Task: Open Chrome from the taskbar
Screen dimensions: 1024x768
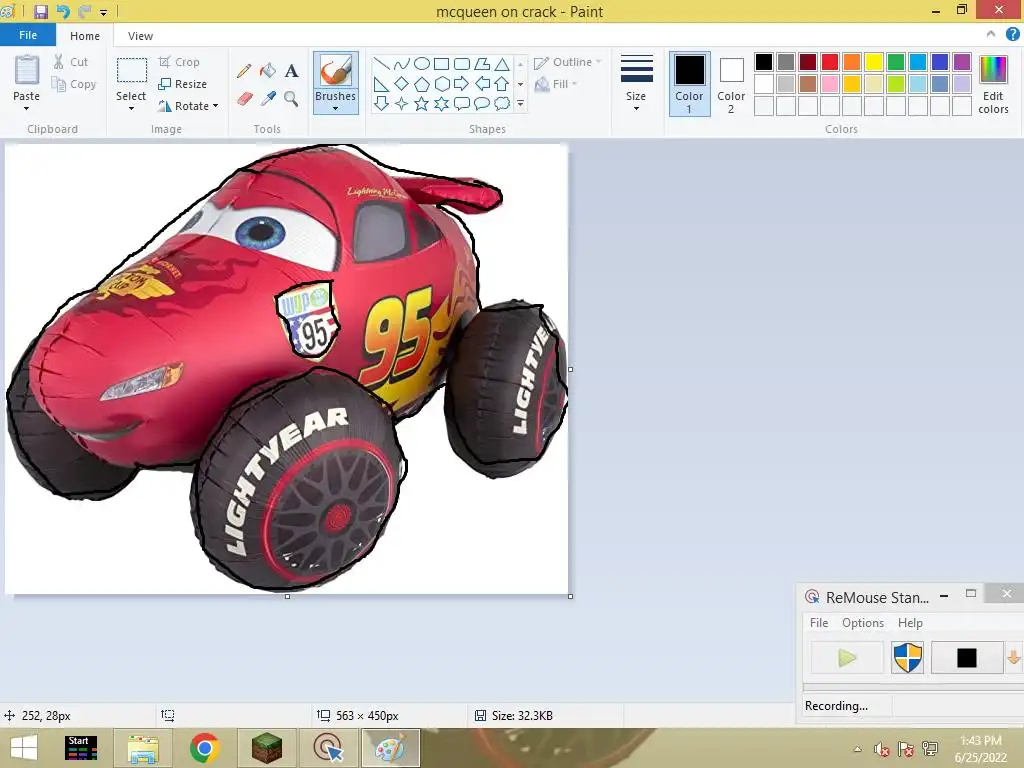Action: pos(204,748)
